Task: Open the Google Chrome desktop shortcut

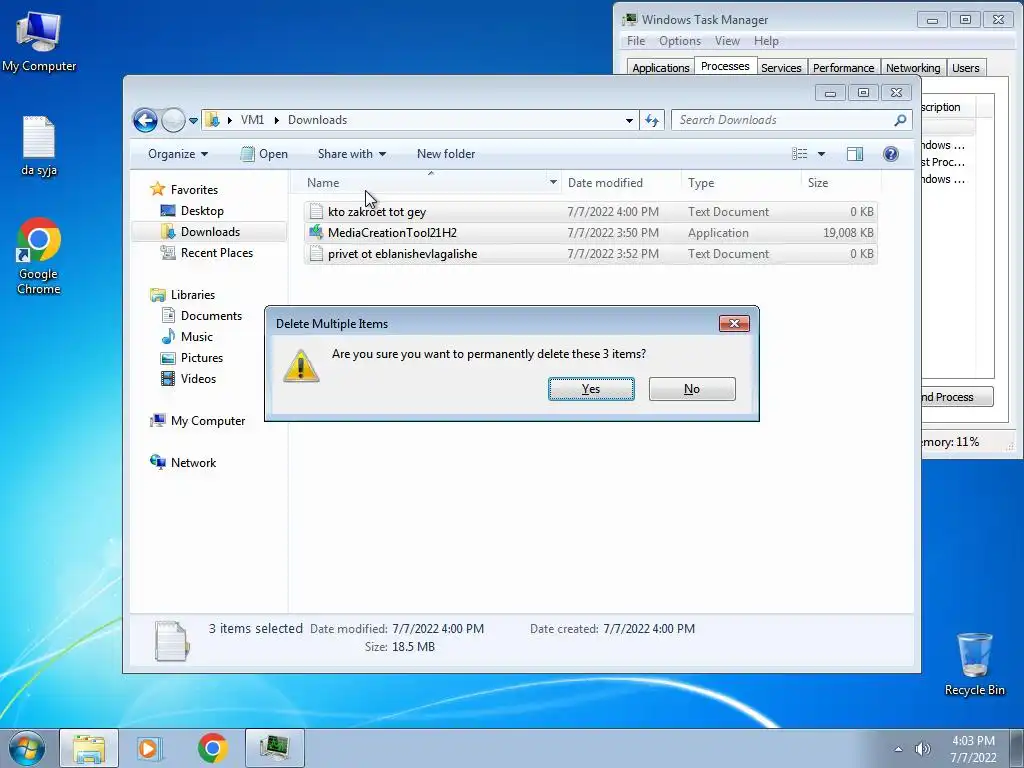Action: [39, 256]
